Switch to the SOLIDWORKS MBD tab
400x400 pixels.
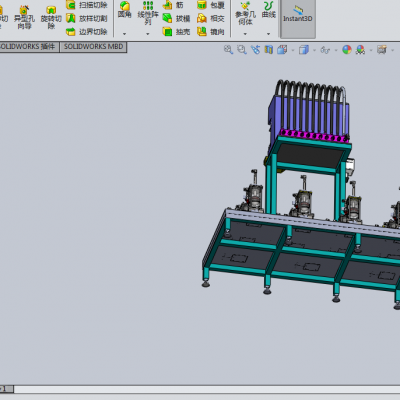94,47
